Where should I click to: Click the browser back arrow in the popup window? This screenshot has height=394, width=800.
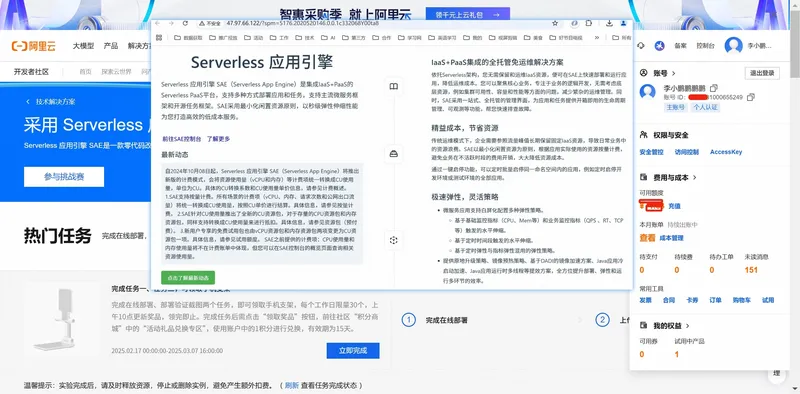158,23
